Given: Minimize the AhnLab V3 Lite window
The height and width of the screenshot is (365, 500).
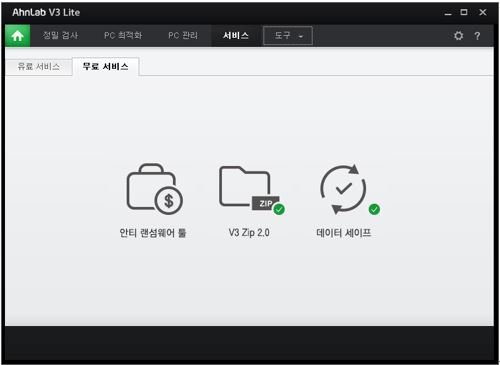Looking at the screenshot, I should click(x=448, y=13).
